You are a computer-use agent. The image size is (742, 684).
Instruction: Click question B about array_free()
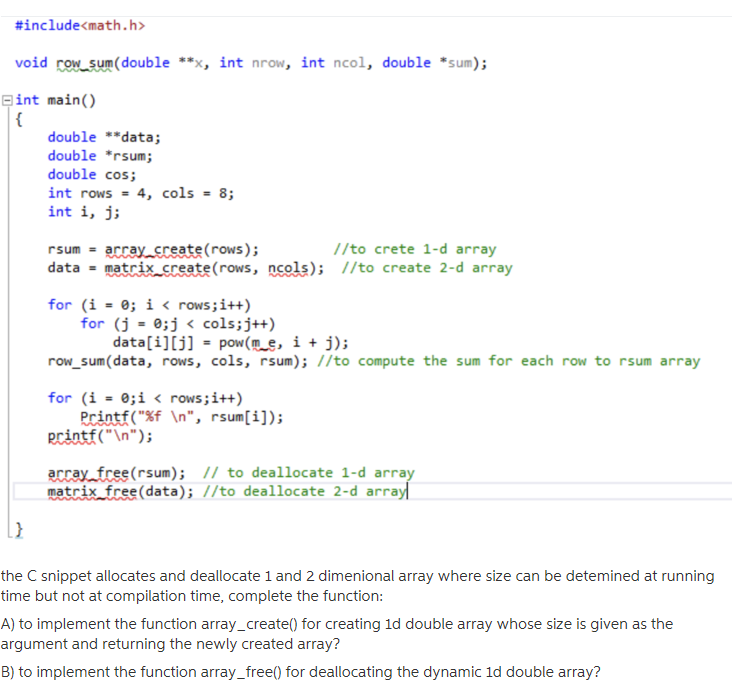[x=300, y=672]
